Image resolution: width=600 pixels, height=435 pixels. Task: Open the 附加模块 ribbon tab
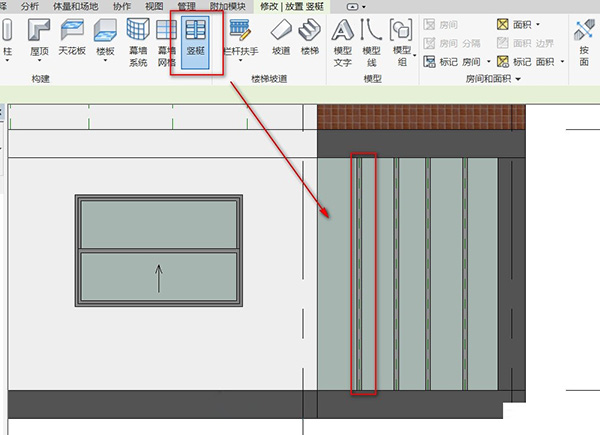coord(228,6)
